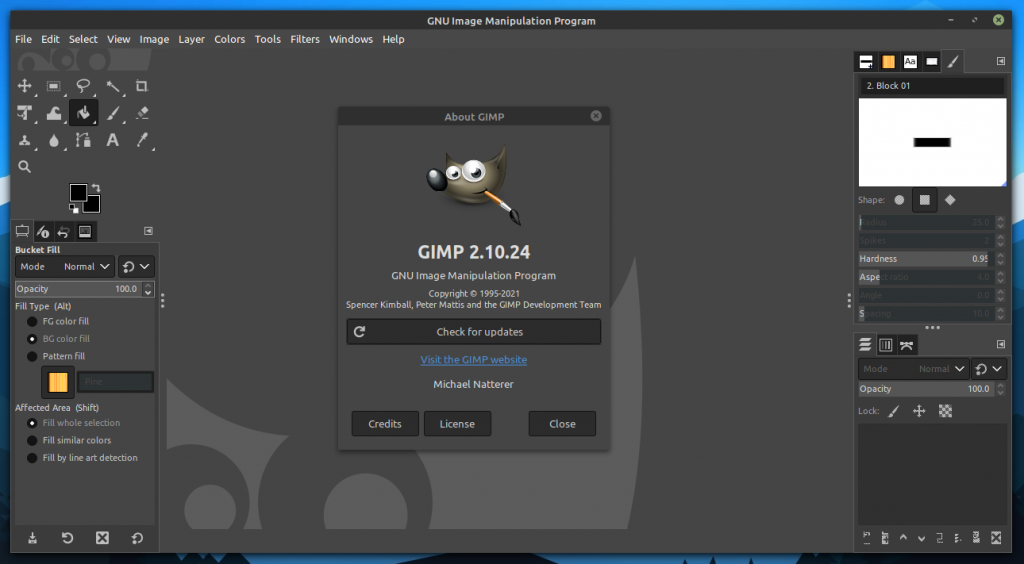Open the Visit the GIMP website link
The image size is (1024, 564).
(x=473, y=360)
